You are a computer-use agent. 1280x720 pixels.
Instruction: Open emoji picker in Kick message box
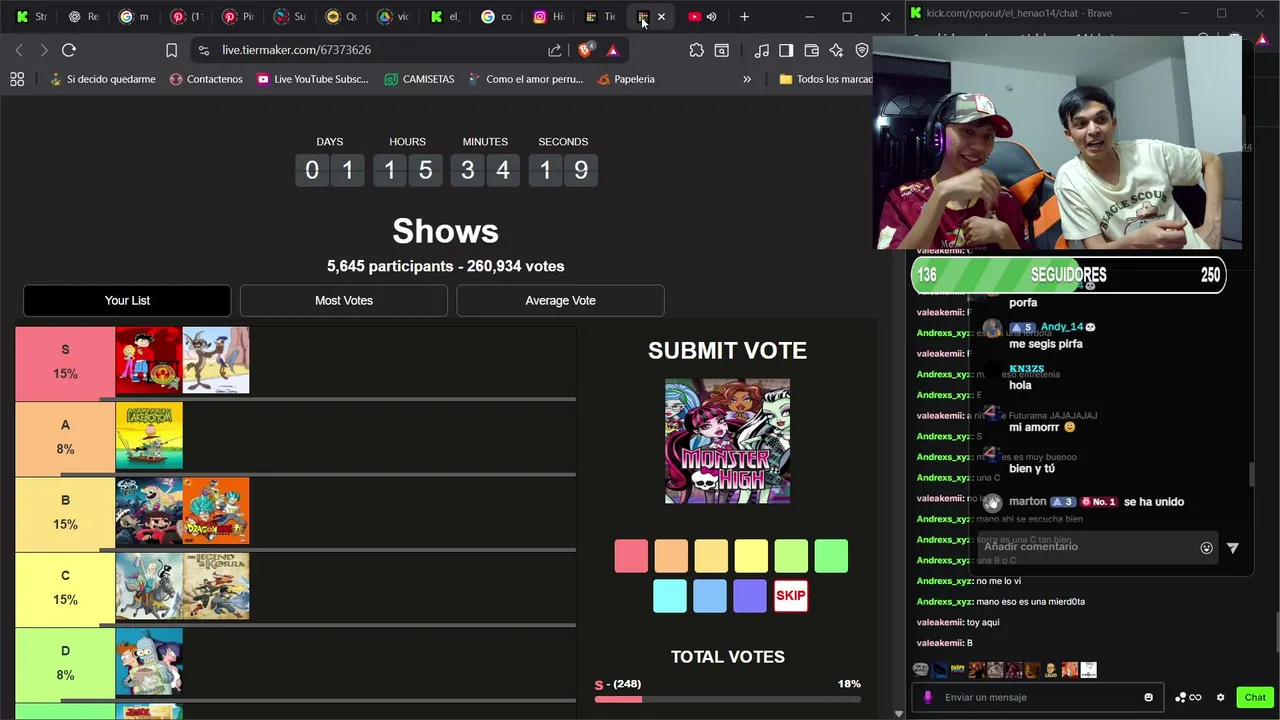[x=1148, y=697]
